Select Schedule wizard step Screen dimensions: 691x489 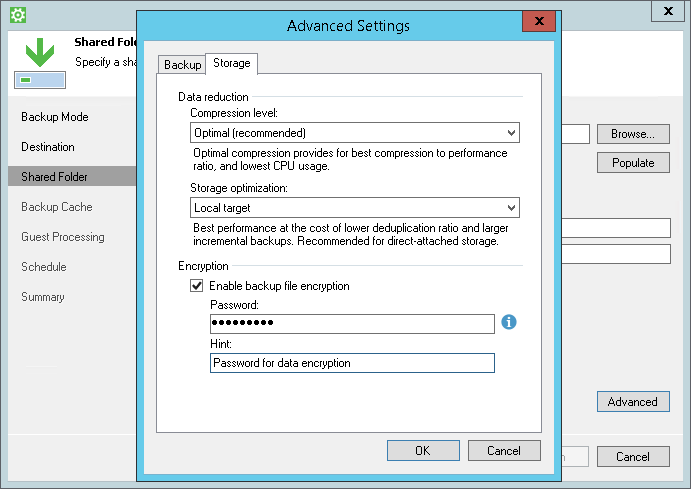44,267
